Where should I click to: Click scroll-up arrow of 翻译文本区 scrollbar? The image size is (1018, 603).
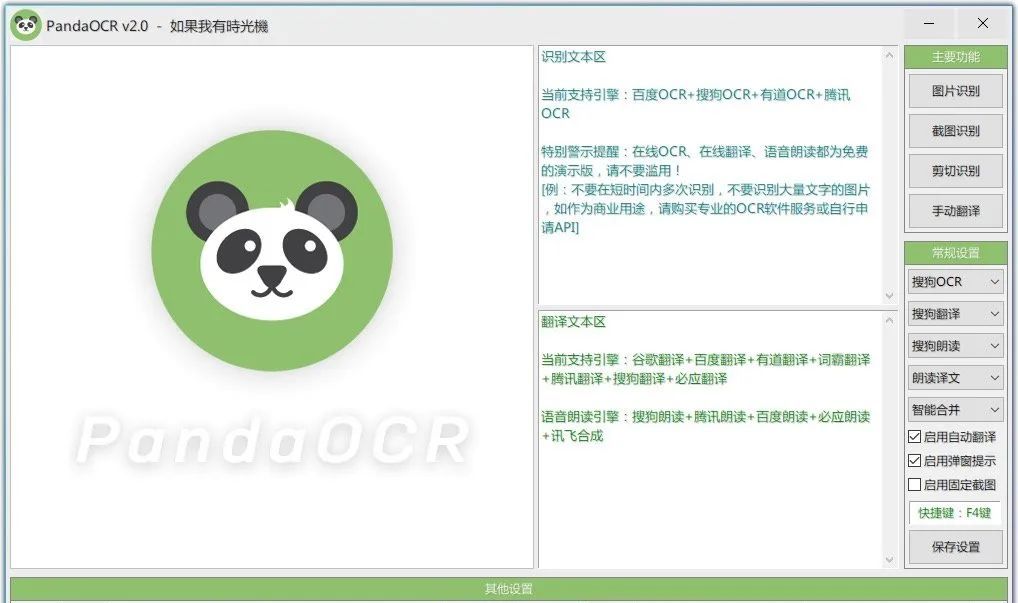[x=889, y=321]
